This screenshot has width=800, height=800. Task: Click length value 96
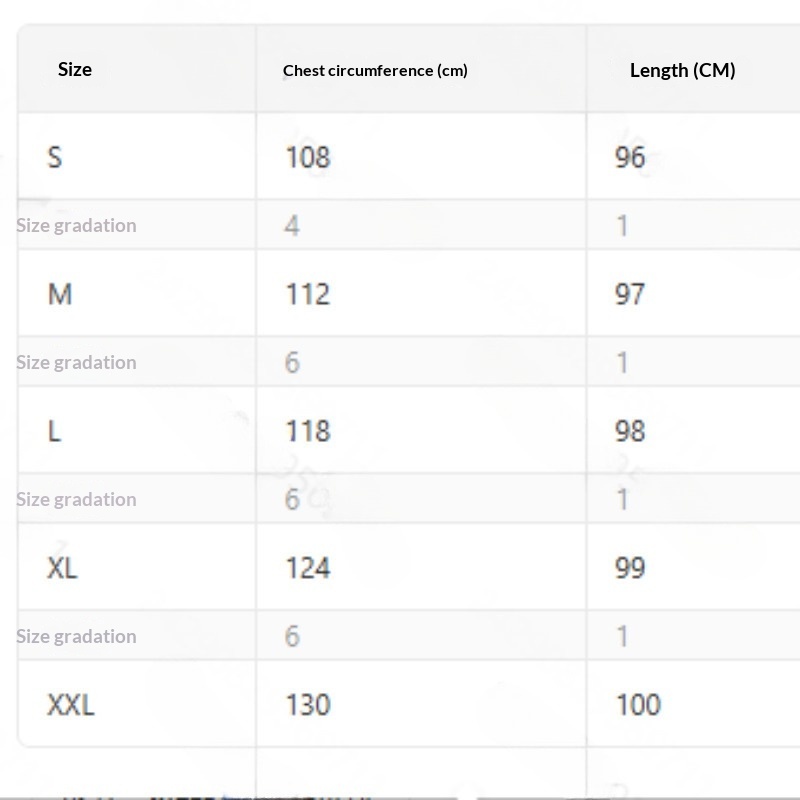[x=630, y=157]
